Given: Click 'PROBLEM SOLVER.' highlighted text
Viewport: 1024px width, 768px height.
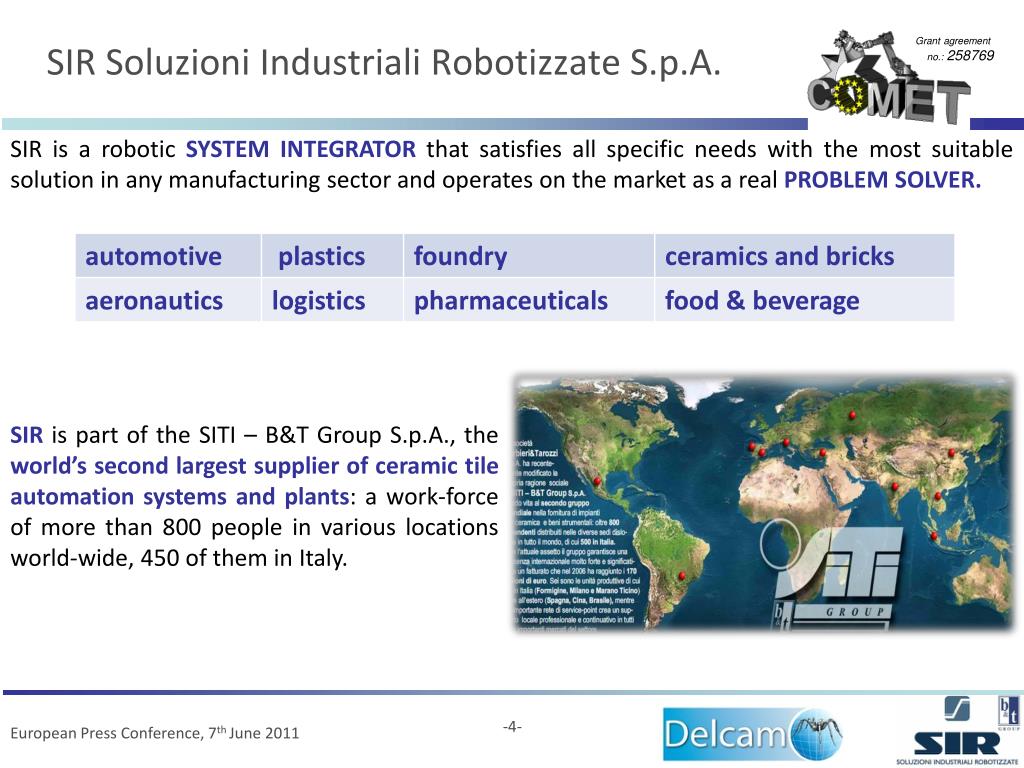Looking at the screenshot, I should (882, 180).
